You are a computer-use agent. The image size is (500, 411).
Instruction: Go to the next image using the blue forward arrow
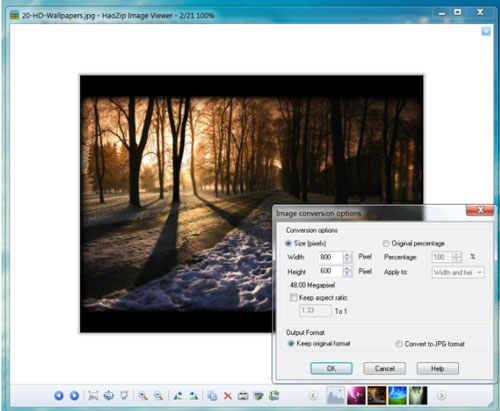[x=74, y=396]
